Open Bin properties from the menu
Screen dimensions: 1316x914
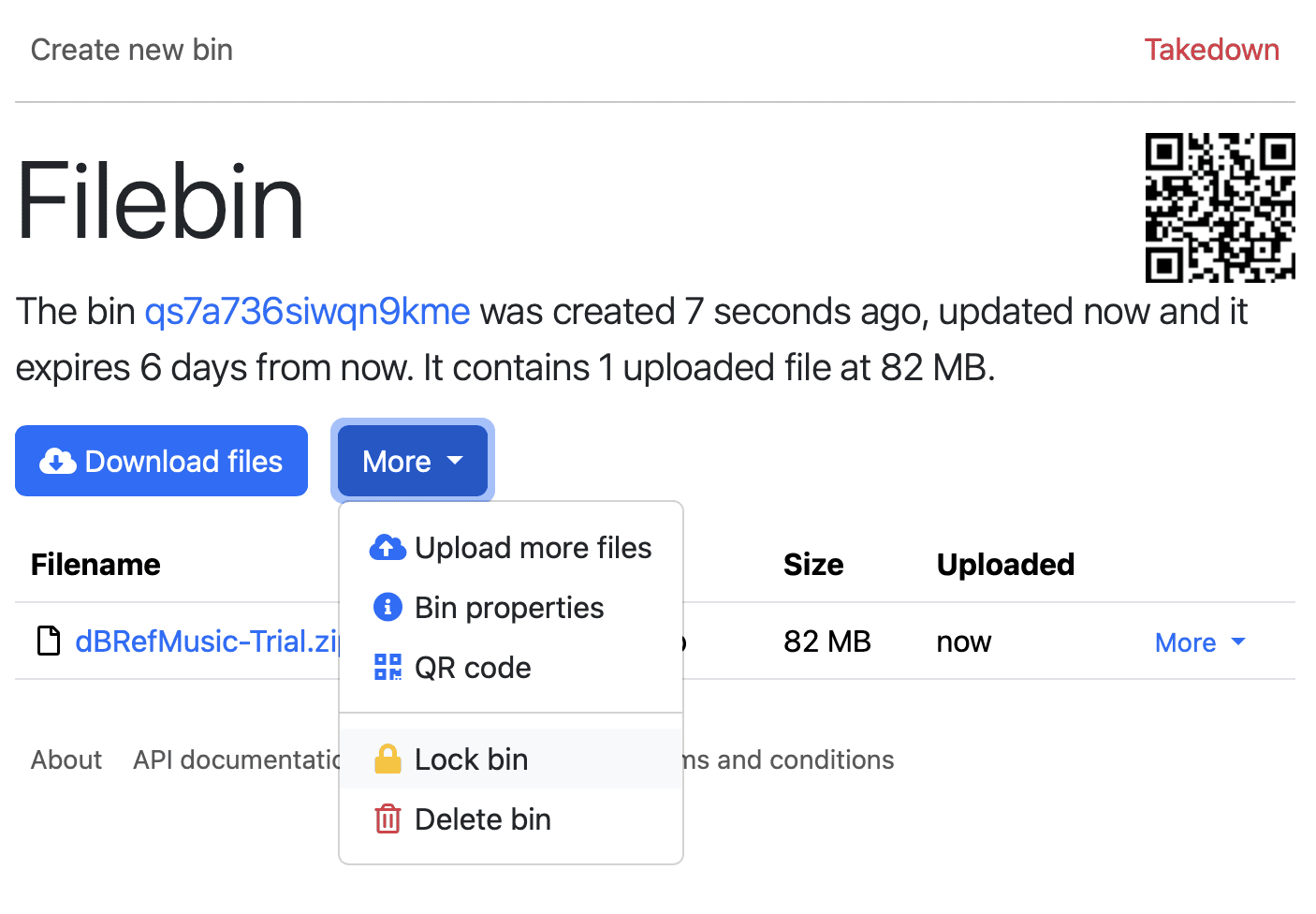509,608
